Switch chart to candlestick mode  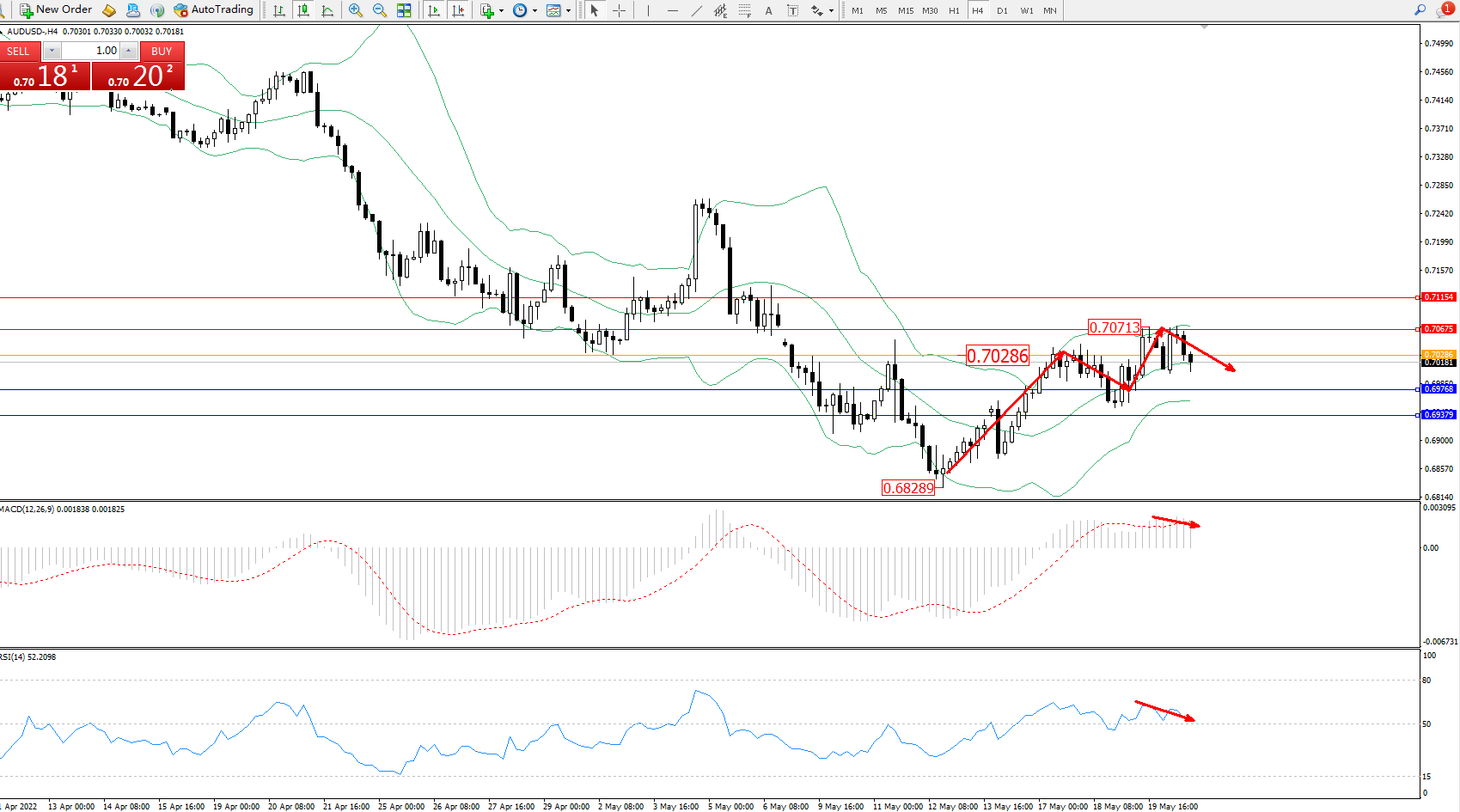coord(303,10)
